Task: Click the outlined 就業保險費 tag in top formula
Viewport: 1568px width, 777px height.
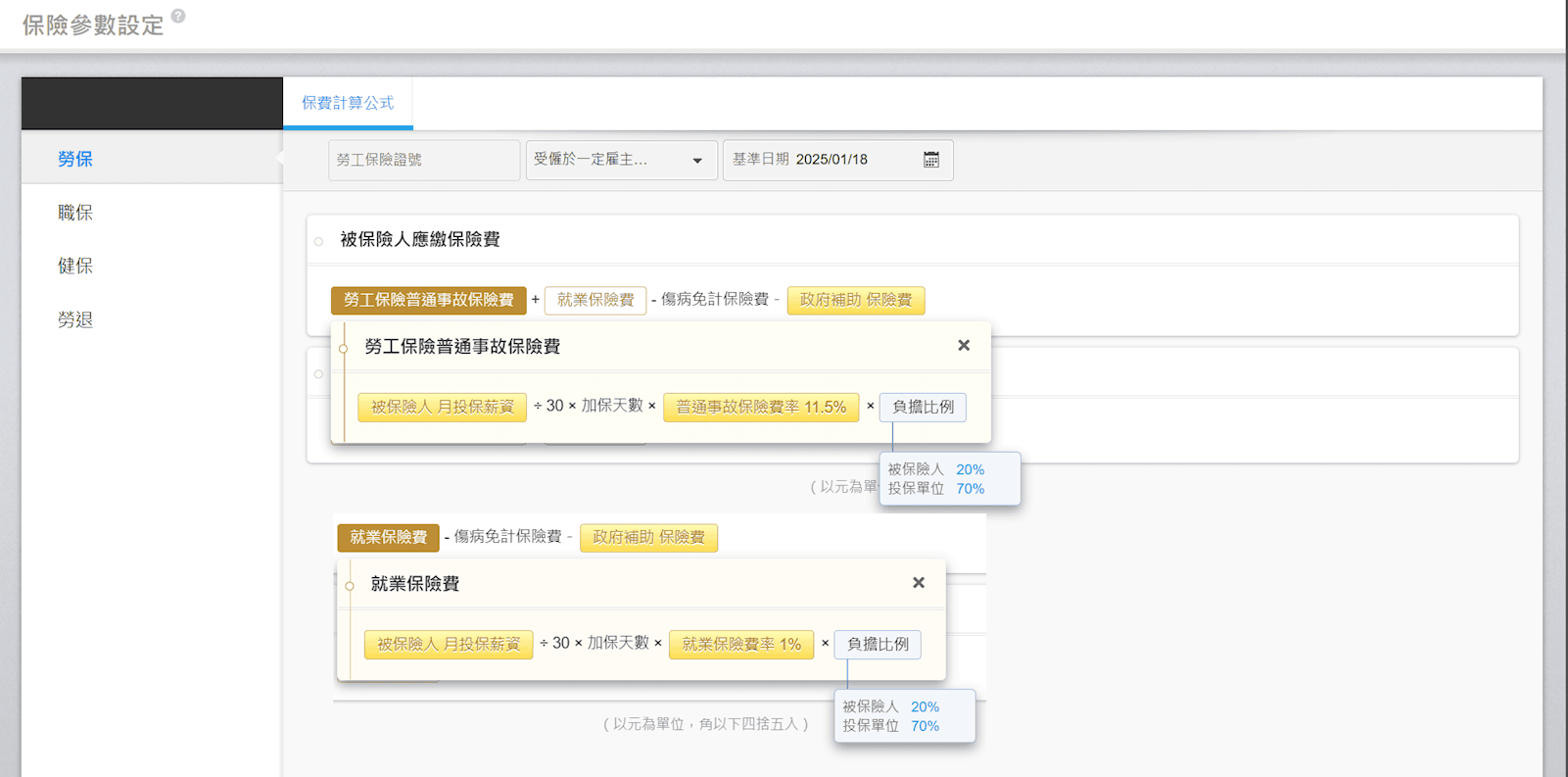Action: point(595,300)
